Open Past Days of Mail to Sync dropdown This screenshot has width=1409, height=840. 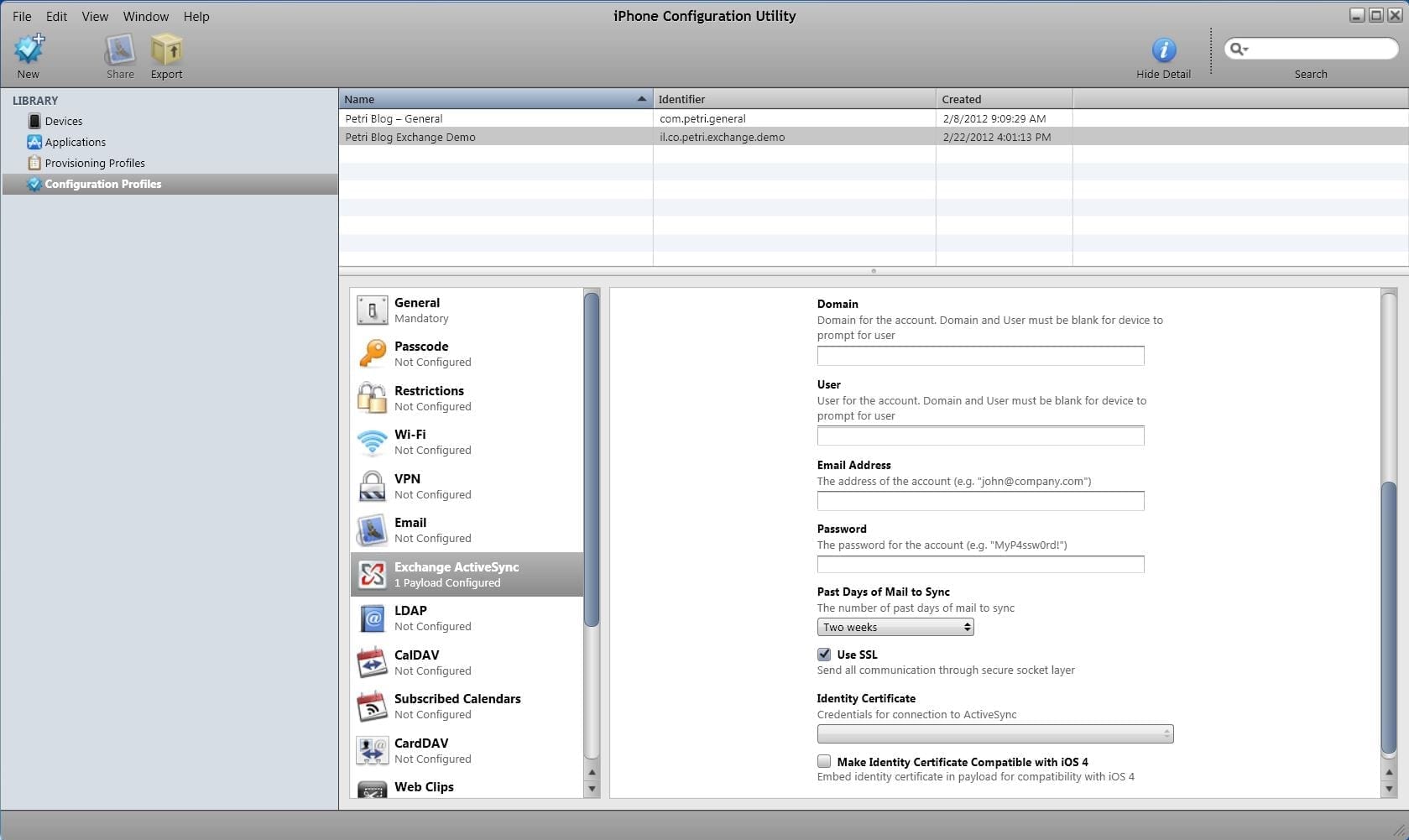[x=895, y=627]
